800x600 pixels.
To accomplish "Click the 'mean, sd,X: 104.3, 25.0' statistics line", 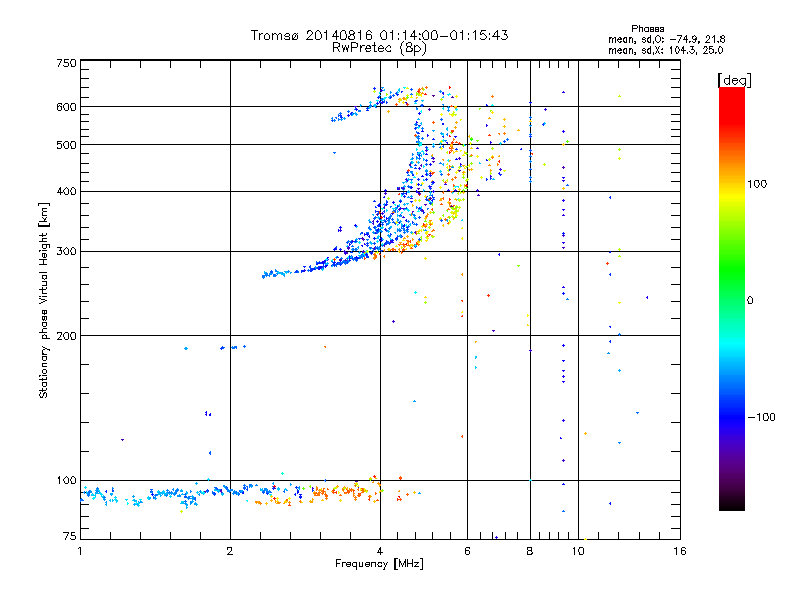I will point(665,51).
